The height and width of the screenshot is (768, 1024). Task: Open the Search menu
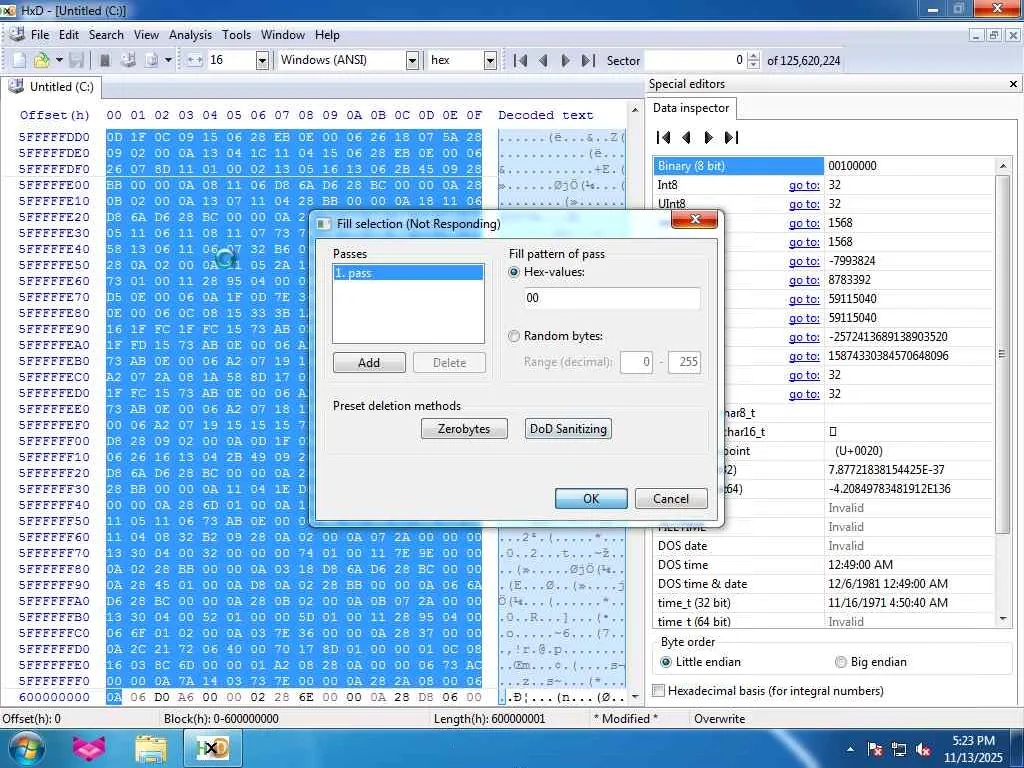[106, 35]
